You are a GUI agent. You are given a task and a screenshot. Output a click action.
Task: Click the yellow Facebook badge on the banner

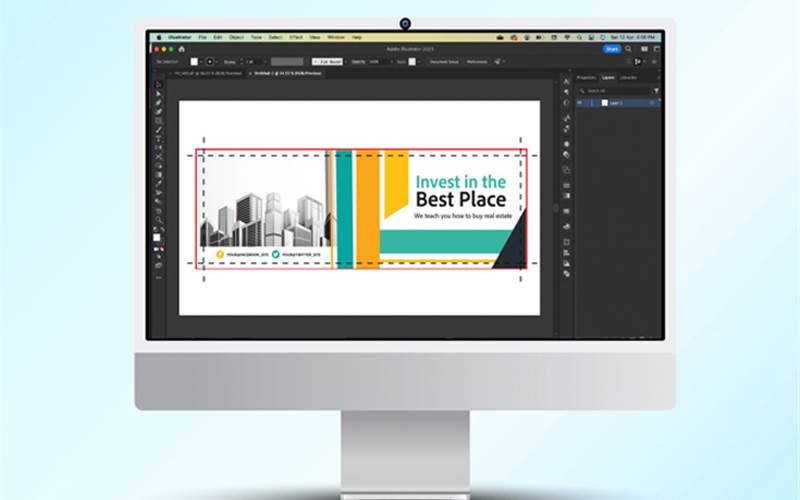click(220, 254)
